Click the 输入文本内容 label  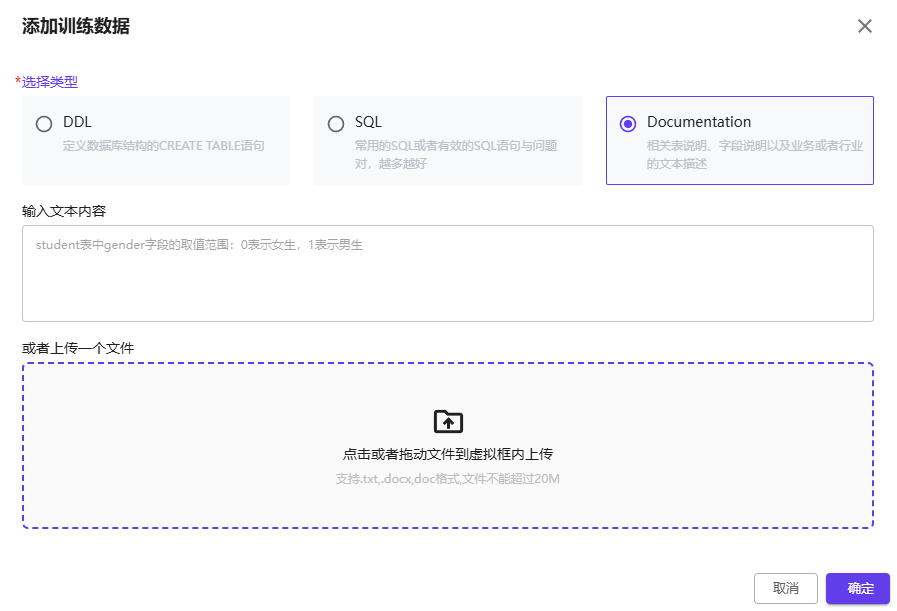click(x=64, y=211)
